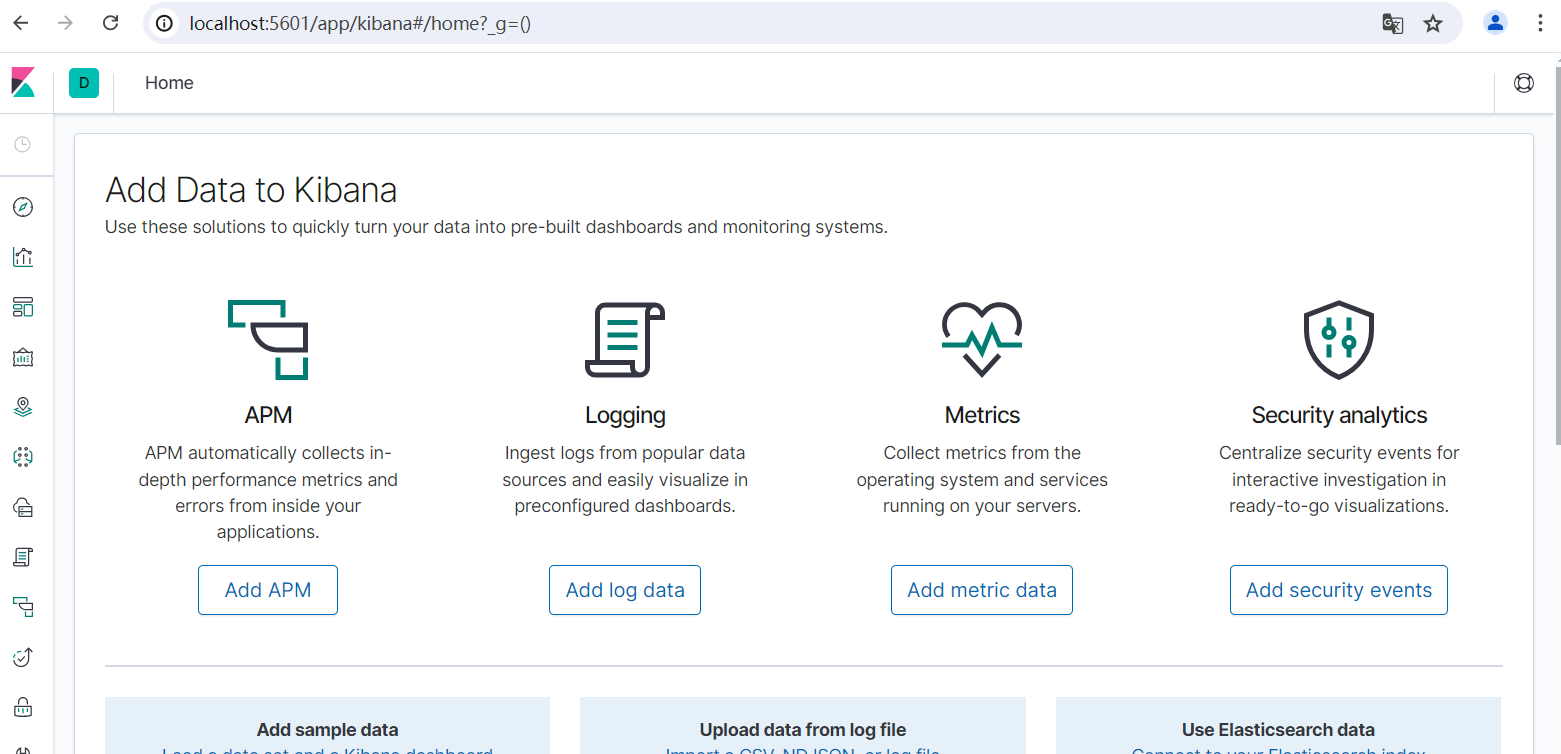View site information icon in address bar
This screenshot has width=1561, height=754.
pos(165,23)
